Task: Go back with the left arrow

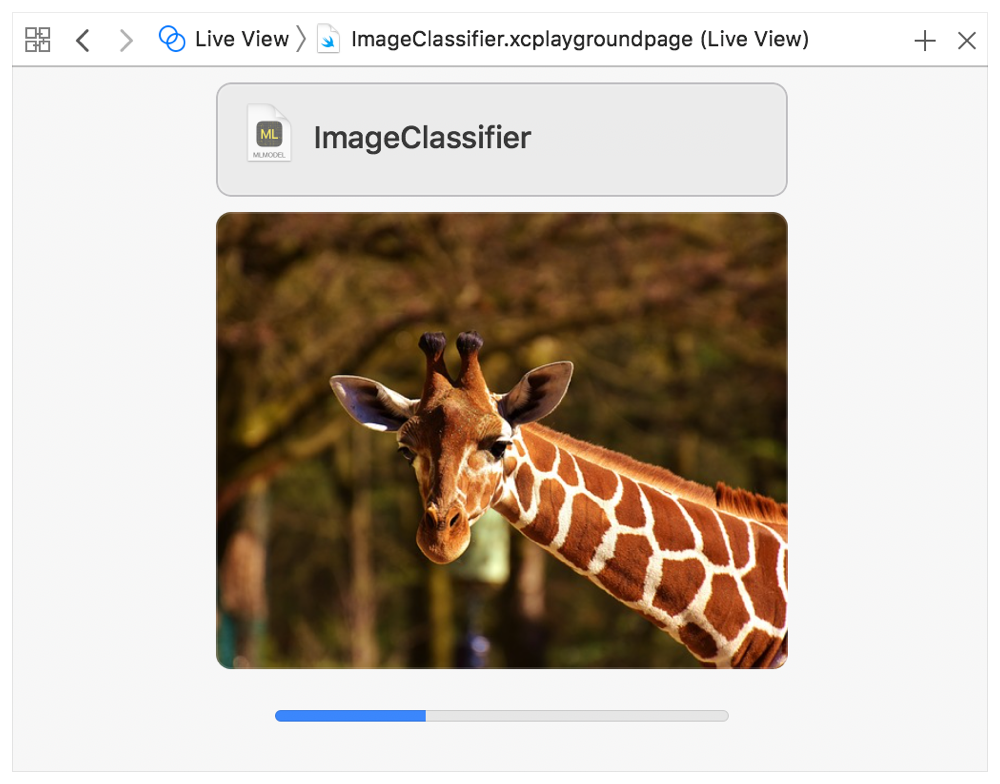Action: click(83, 40)
